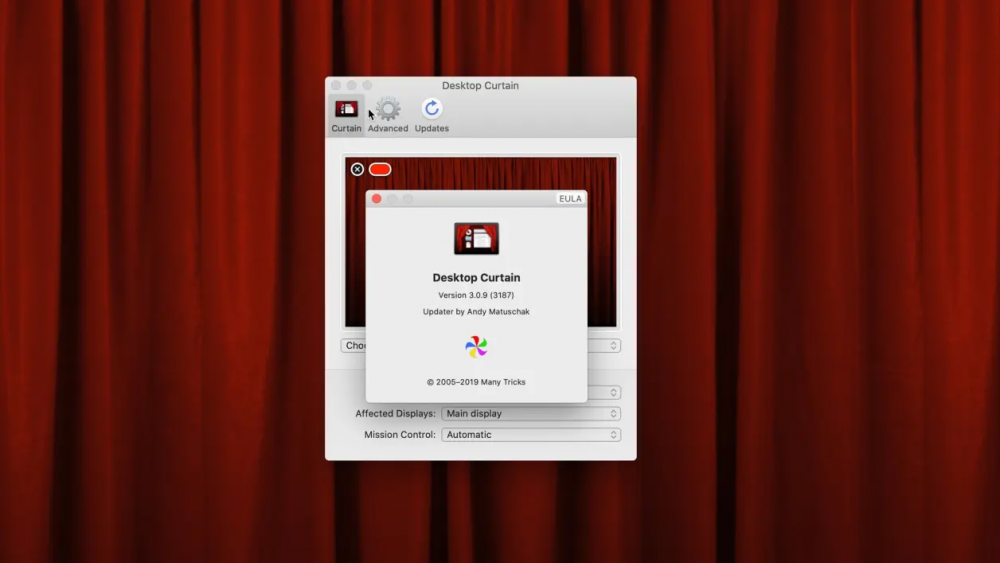Close the About Desktop Curtain window
This screenshot has width=1000, height=563.
[x=376, y=199]
